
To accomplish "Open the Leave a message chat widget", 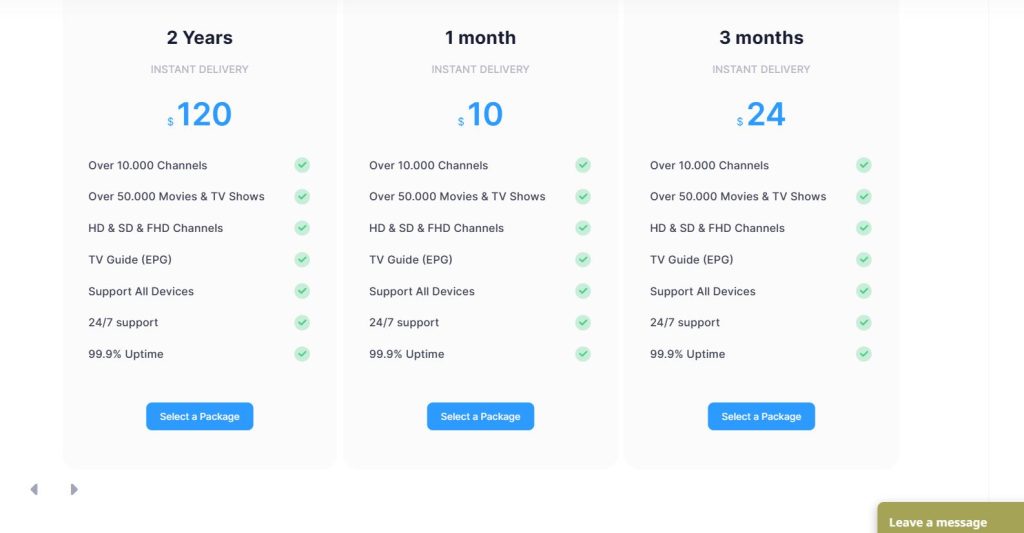I will [937, 522].
